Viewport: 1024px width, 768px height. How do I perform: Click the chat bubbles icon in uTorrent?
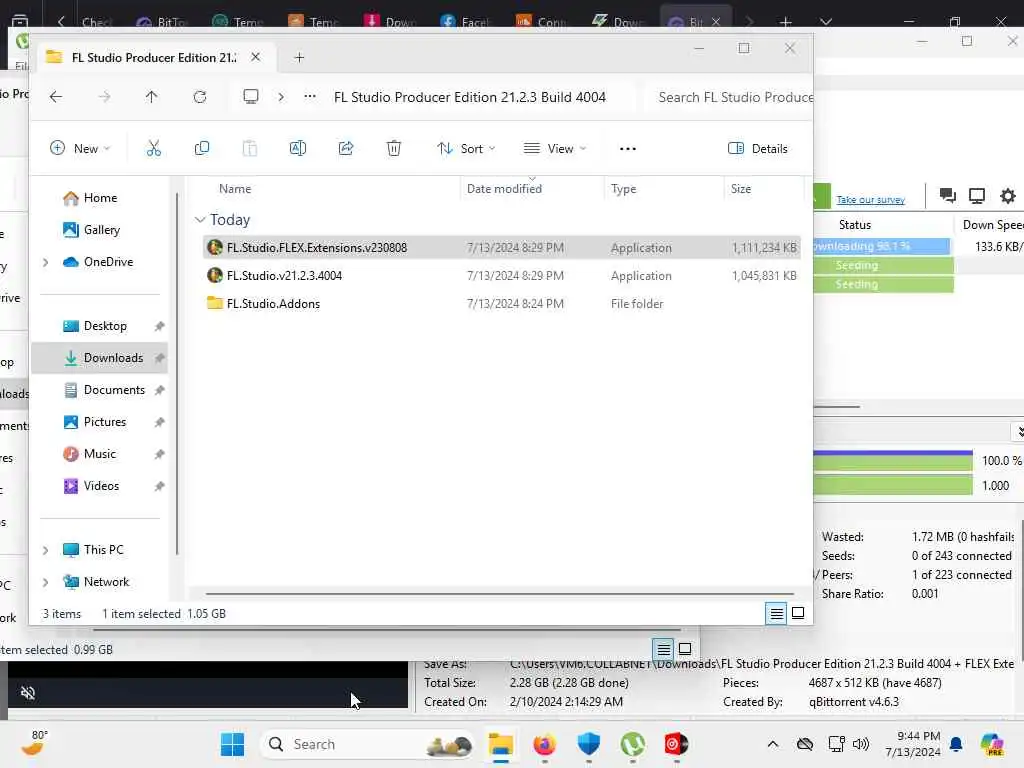click(x=948, y=195)
